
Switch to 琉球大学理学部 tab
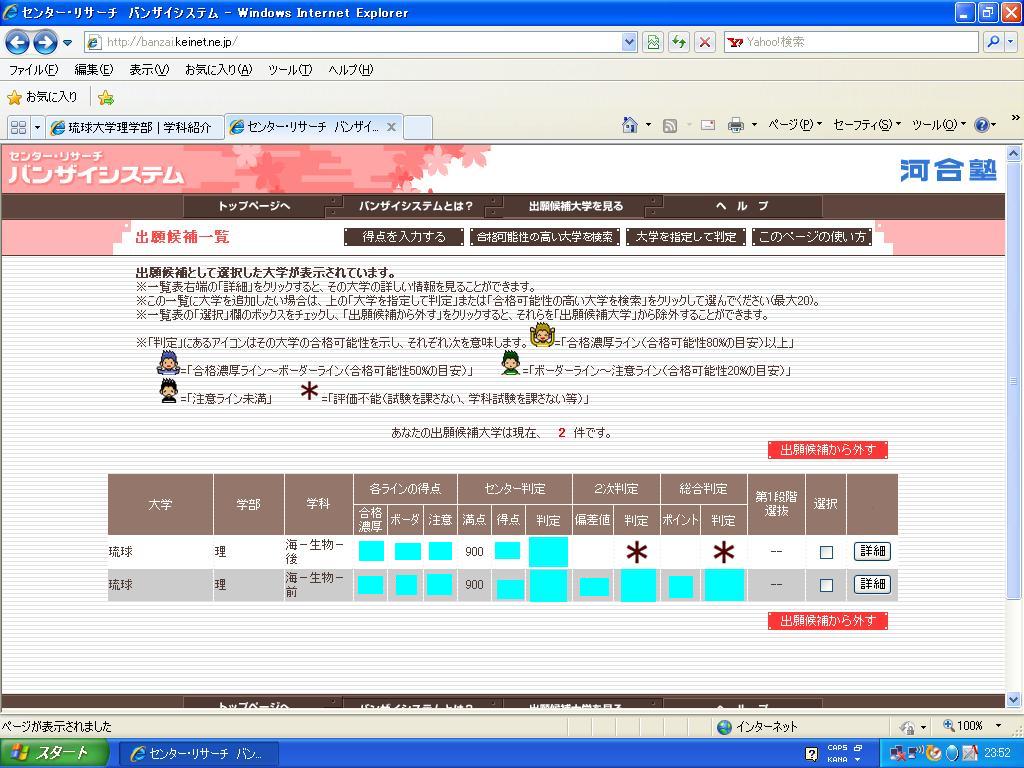point(135,127)
